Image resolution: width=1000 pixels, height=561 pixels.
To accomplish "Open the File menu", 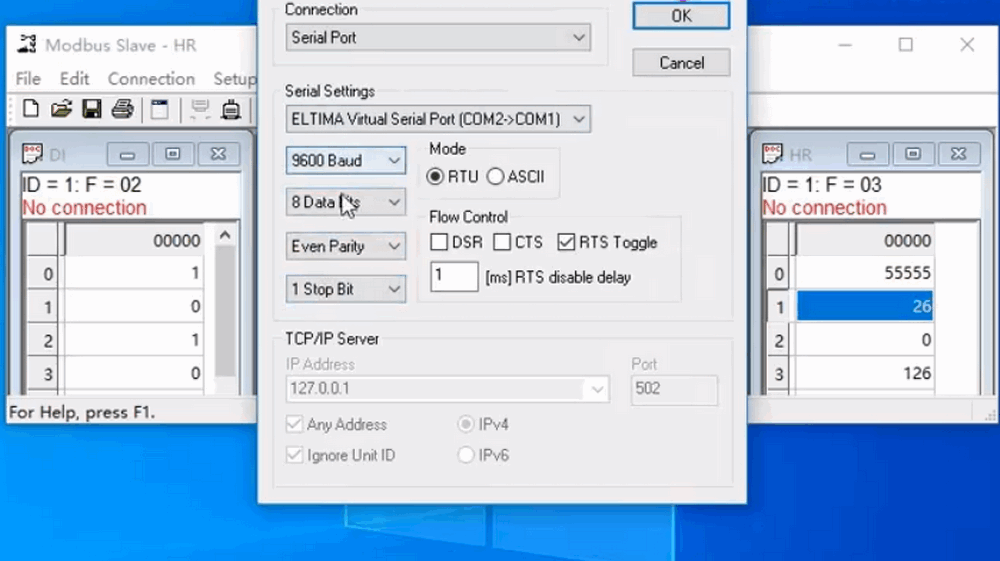I will coord(28,79).
